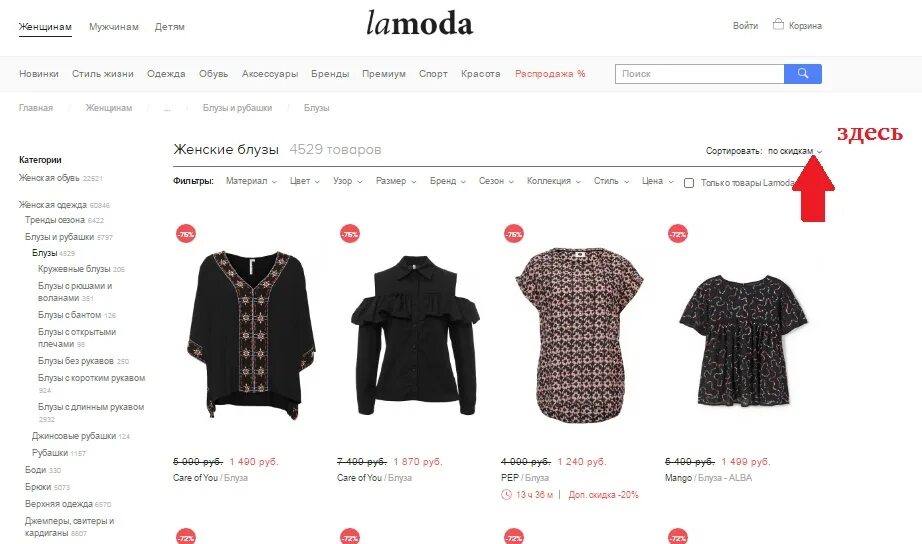
Task: Click the -75% badge on PEP blouse
Action: (x=514, y=234)
